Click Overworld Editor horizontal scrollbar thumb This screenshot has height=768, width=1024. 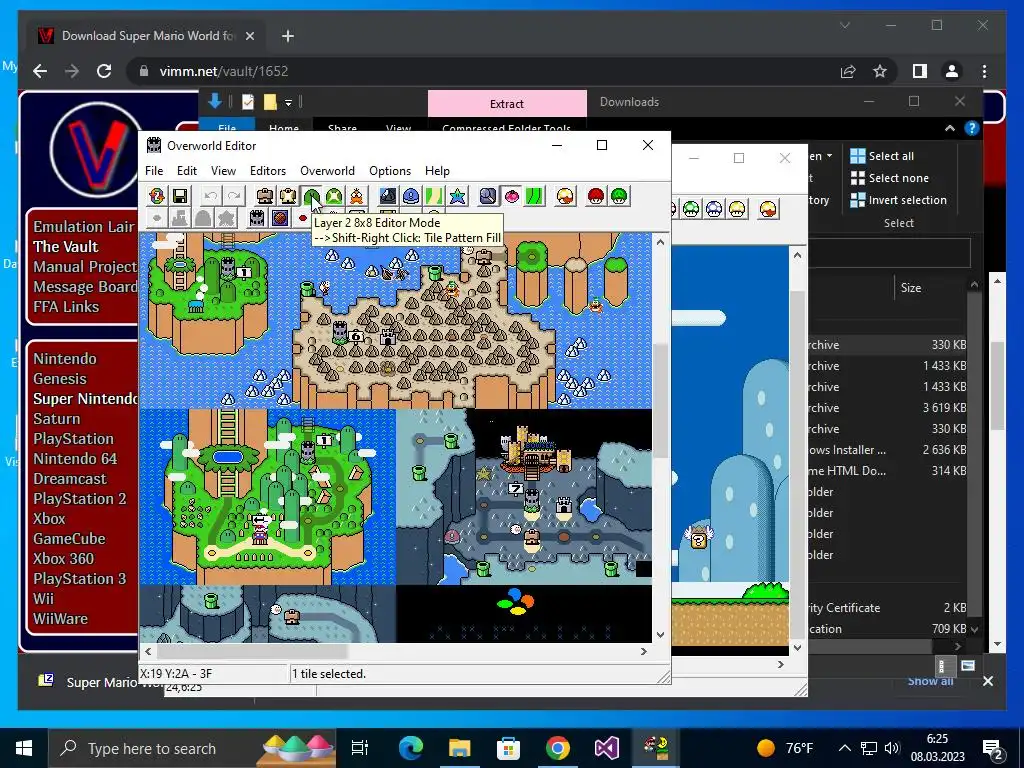coord(251,651)
